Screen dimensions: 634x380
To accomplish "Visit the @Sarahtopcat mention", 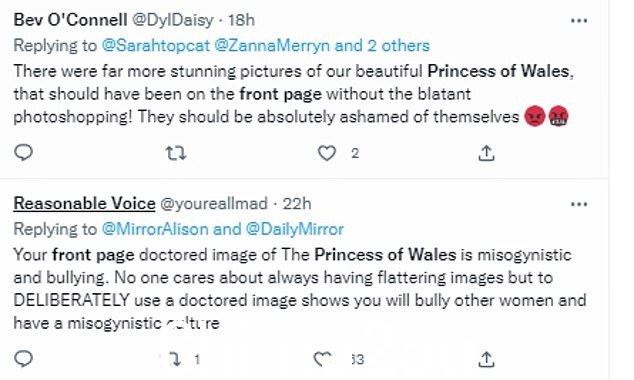I will coord(156,45).
